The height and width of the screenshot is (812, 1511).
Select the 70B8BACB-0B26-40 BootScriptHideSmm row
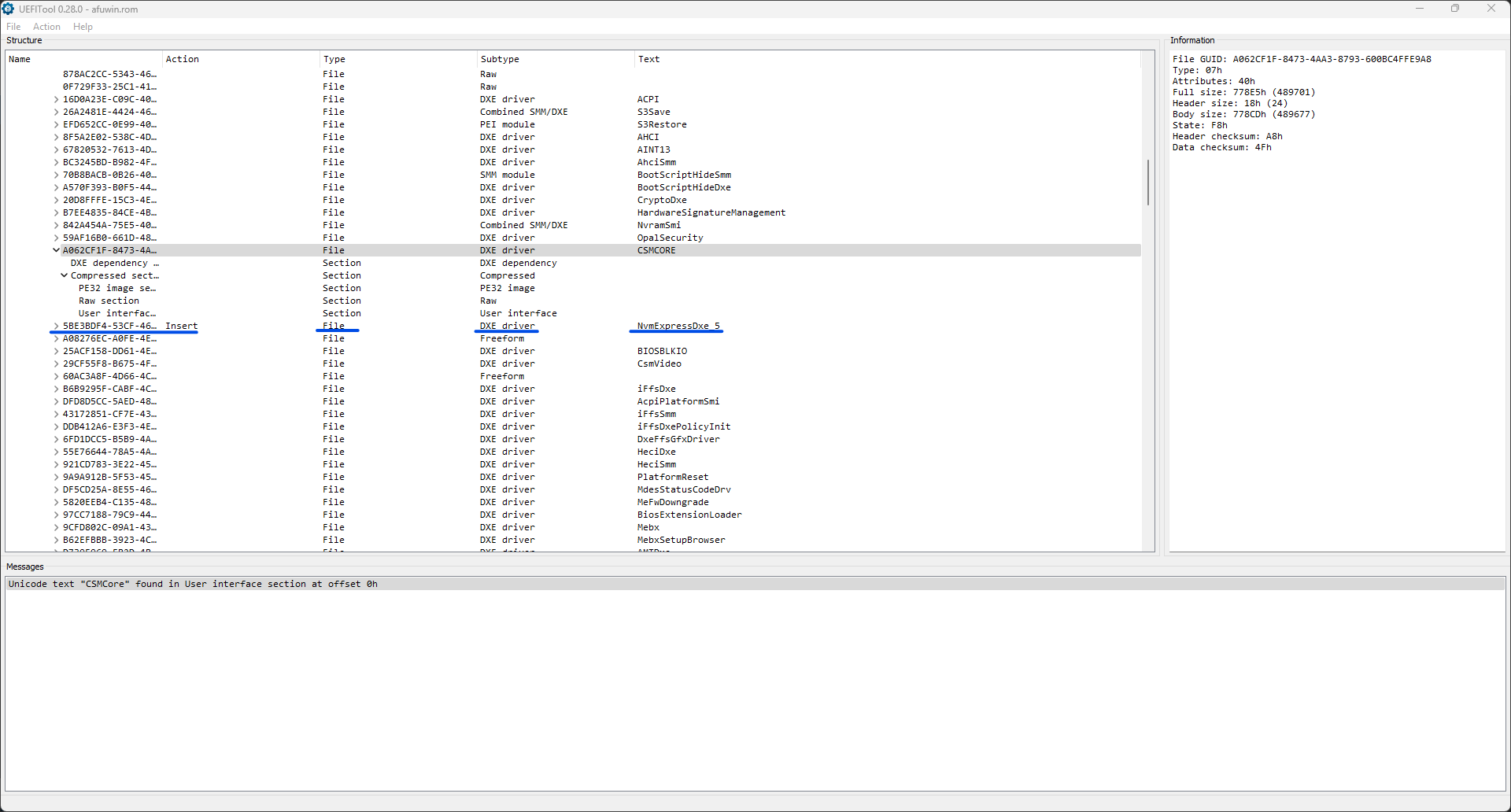[x=573, y=175]
